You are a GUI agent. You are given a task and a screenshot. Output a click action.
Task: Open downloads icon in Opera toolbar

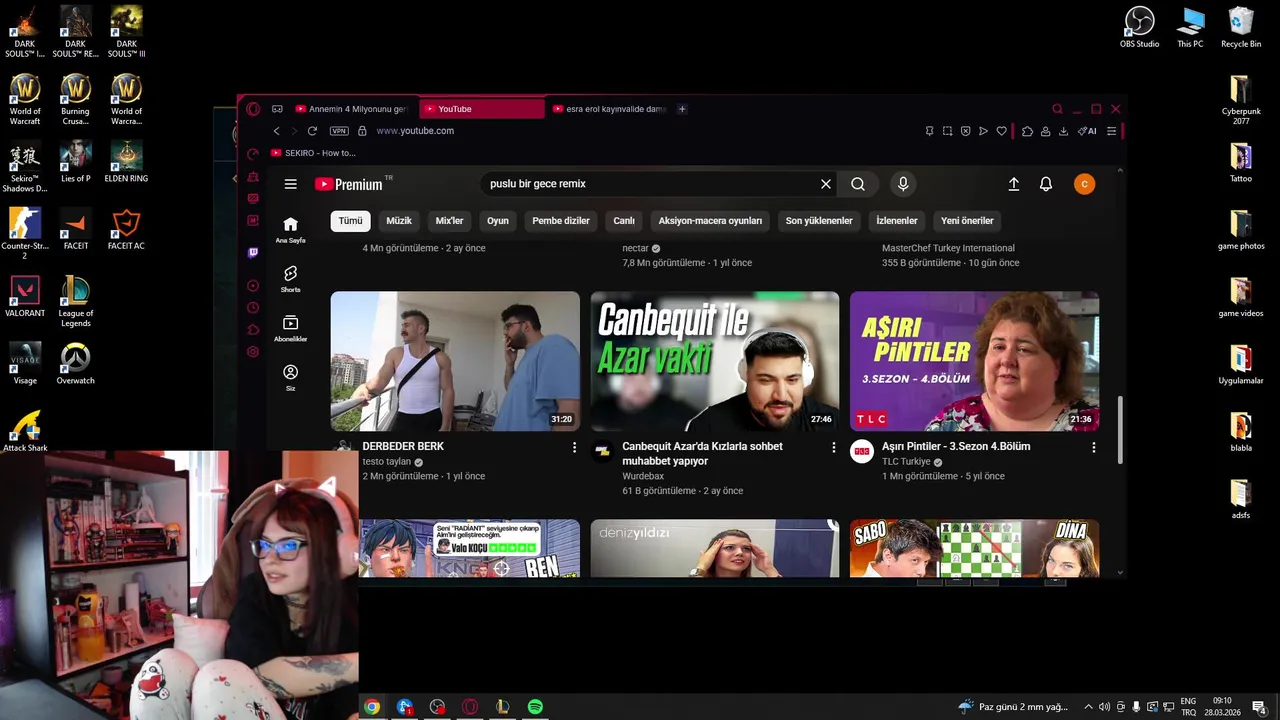1063,131
